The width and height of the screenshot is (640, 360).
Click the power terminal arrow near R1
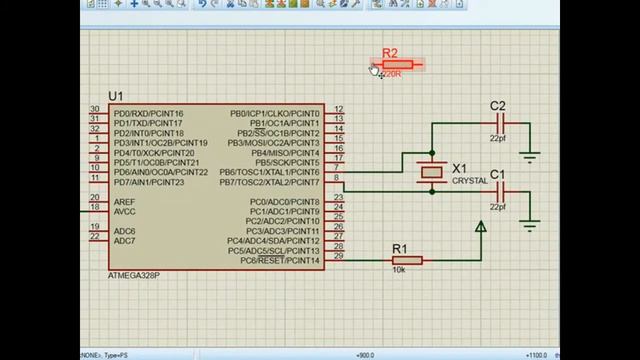click(481, 227)
